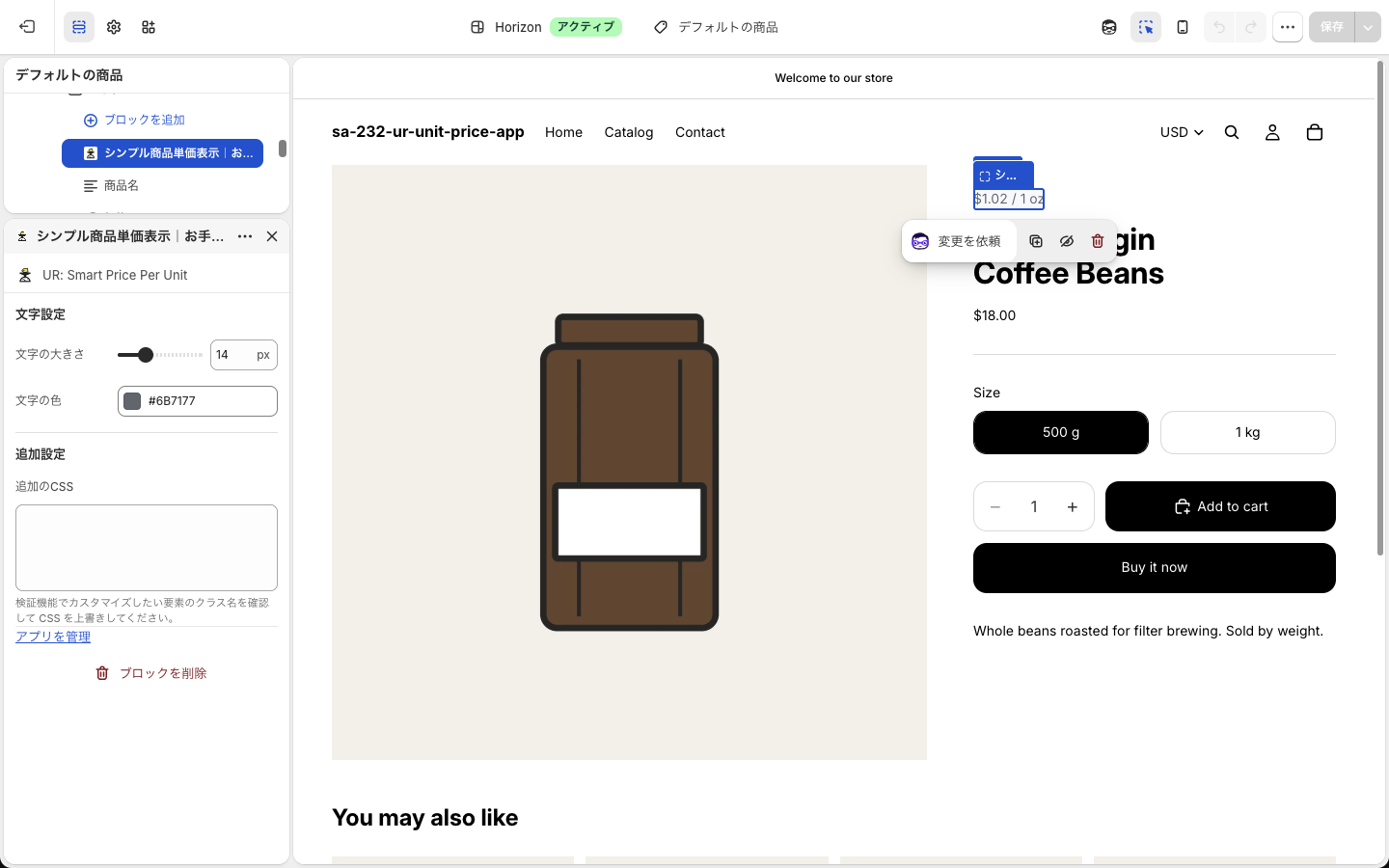Click the 文字の大きさ slider handle
The height and width of the screenshot is (868, 1389).
146,355
